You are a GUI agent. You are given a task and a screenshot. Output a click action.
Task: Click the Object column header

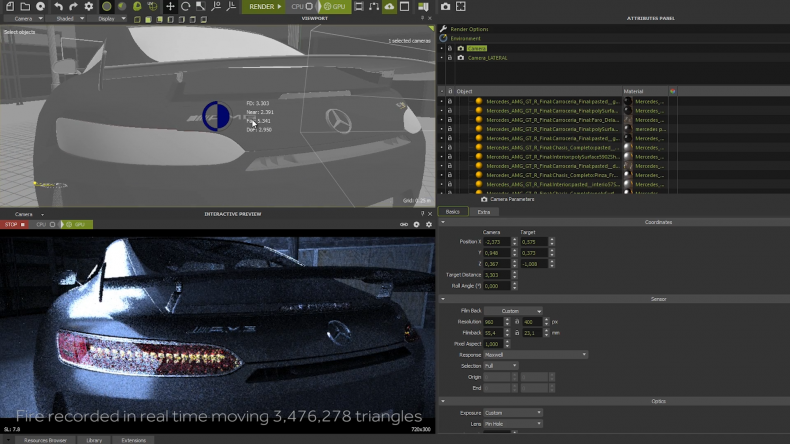[x=464, y=91]
